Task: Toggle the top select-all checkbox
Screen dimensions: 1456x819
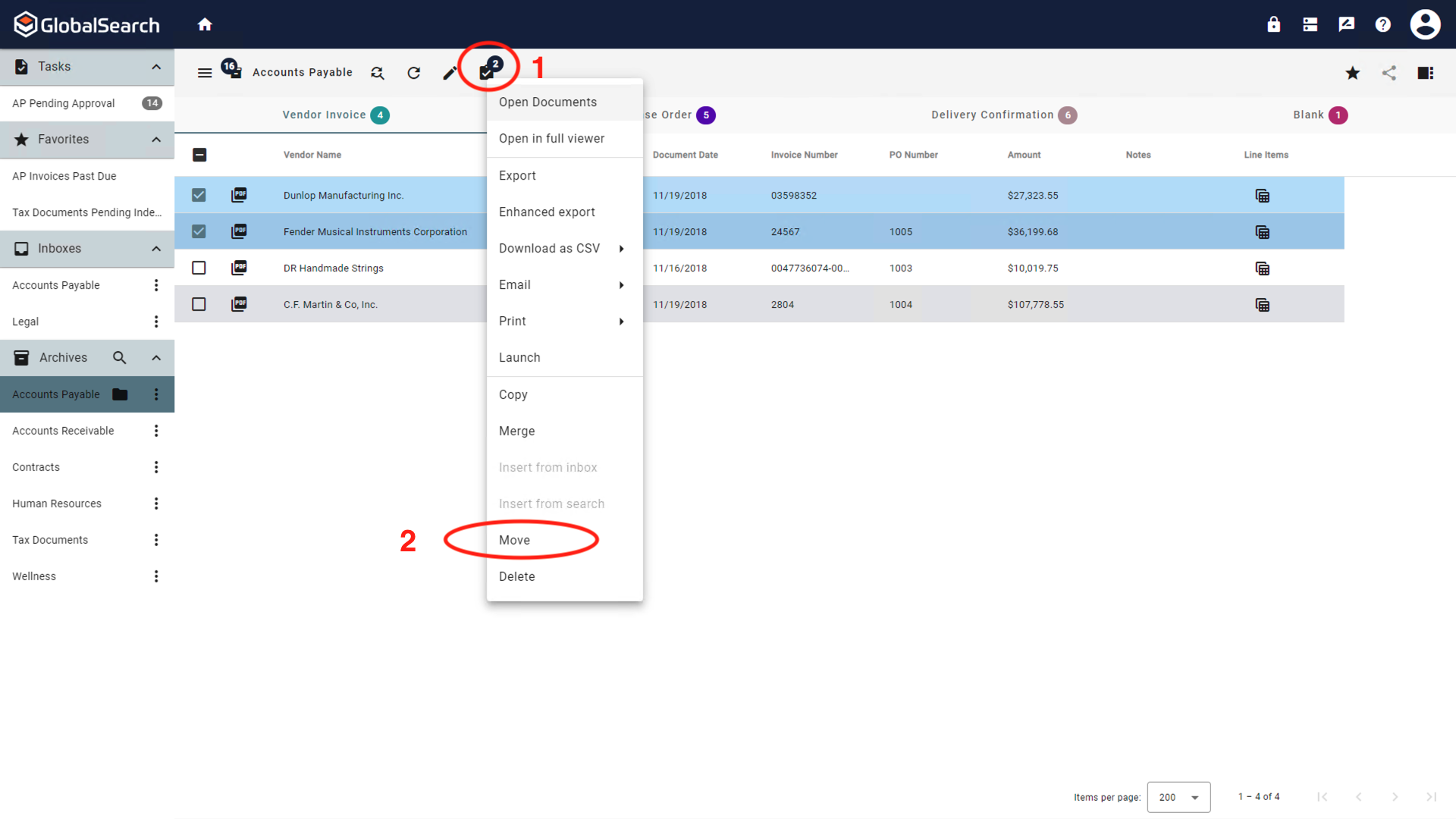Action: [199, 154]
